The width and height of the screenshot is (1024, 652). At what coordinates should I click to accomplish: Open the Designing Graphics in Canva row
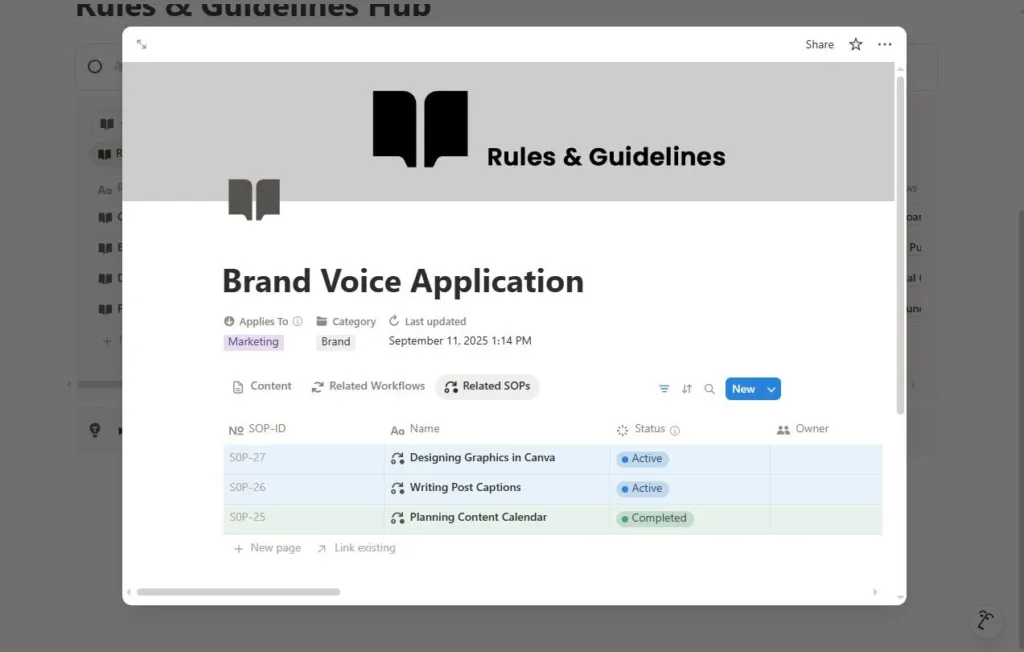point(482,458)
